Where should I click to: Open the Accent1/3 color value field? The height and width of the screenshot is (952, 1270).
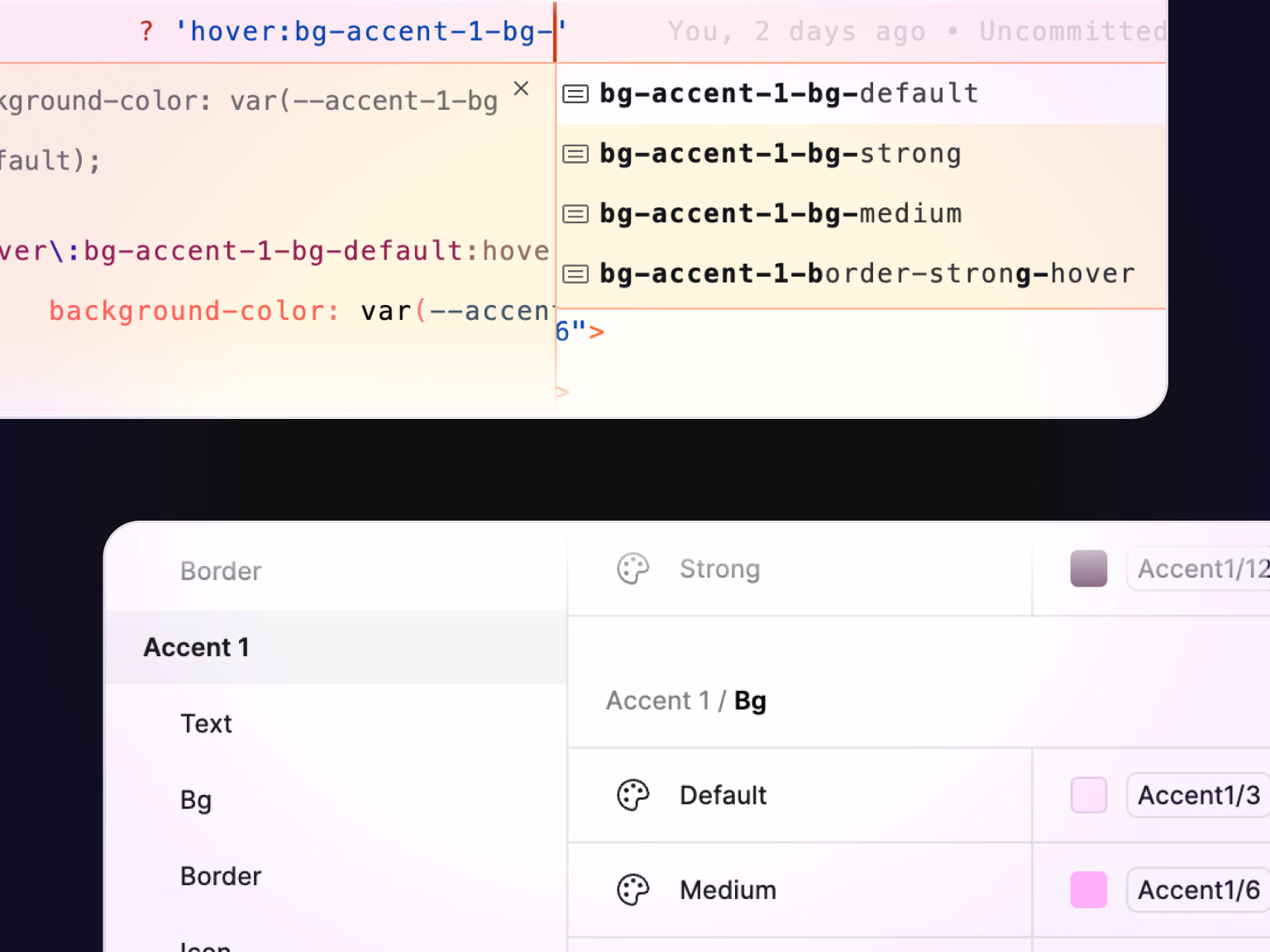[x=1198, y=795]
